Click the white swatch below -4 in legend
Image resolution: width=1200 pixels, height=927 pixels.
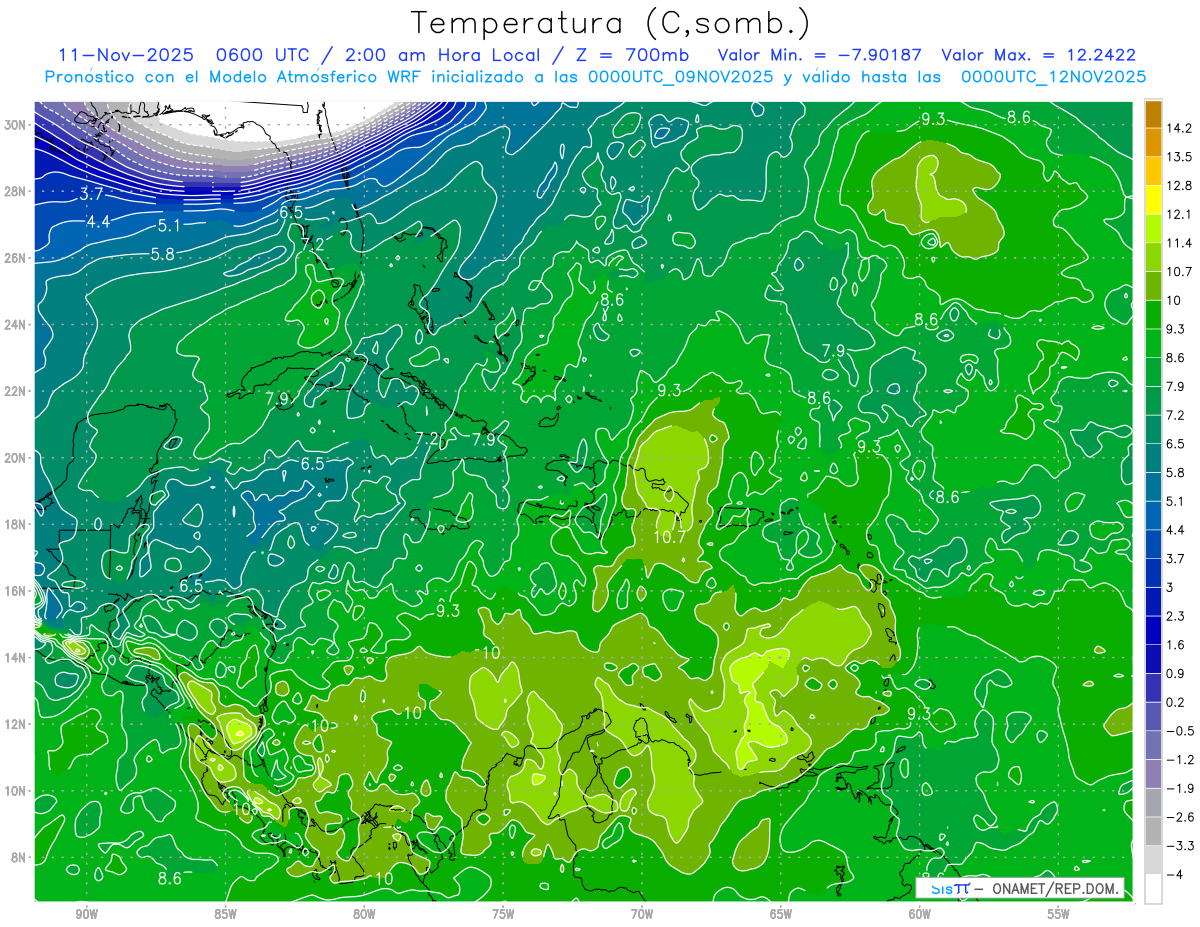[1153, 889]
